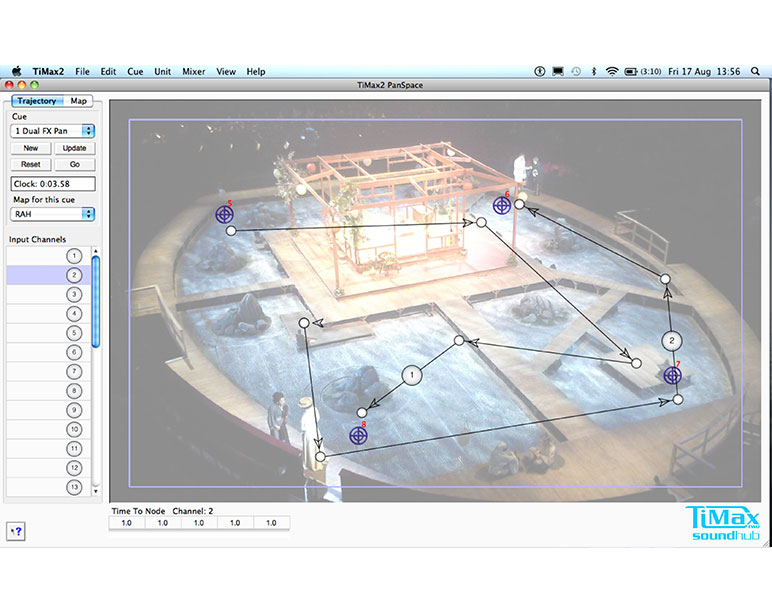Click speaker target marker 5
772x611 pixels.
click(x=224, y=214)
